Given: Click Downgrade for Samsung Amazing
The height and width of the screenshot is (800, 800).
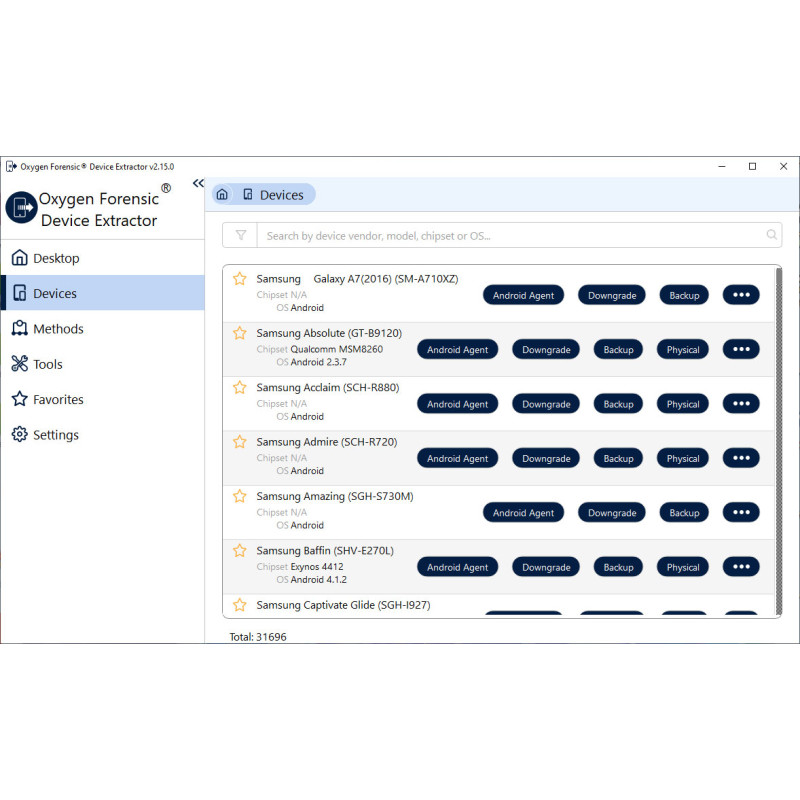Looking at the screenshot, I should tap(612, 513).
